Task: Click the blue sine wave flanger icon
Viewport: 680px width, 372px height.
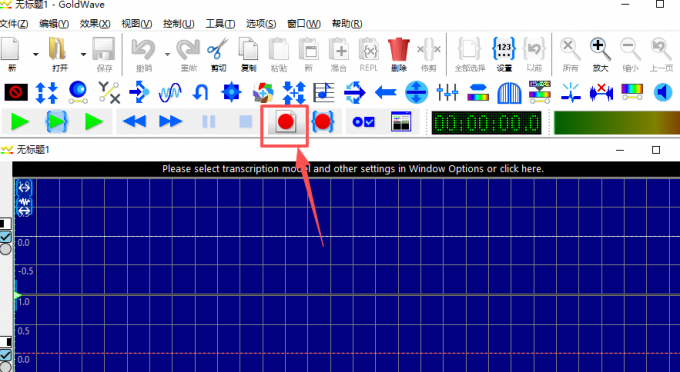Action: point(170,92)
